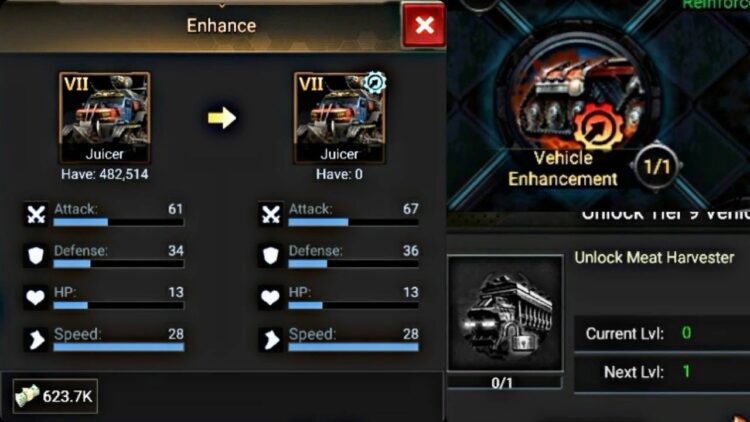Select the base Juicer vehicle thumbnail
750x422 pixels.
point(105,118)
